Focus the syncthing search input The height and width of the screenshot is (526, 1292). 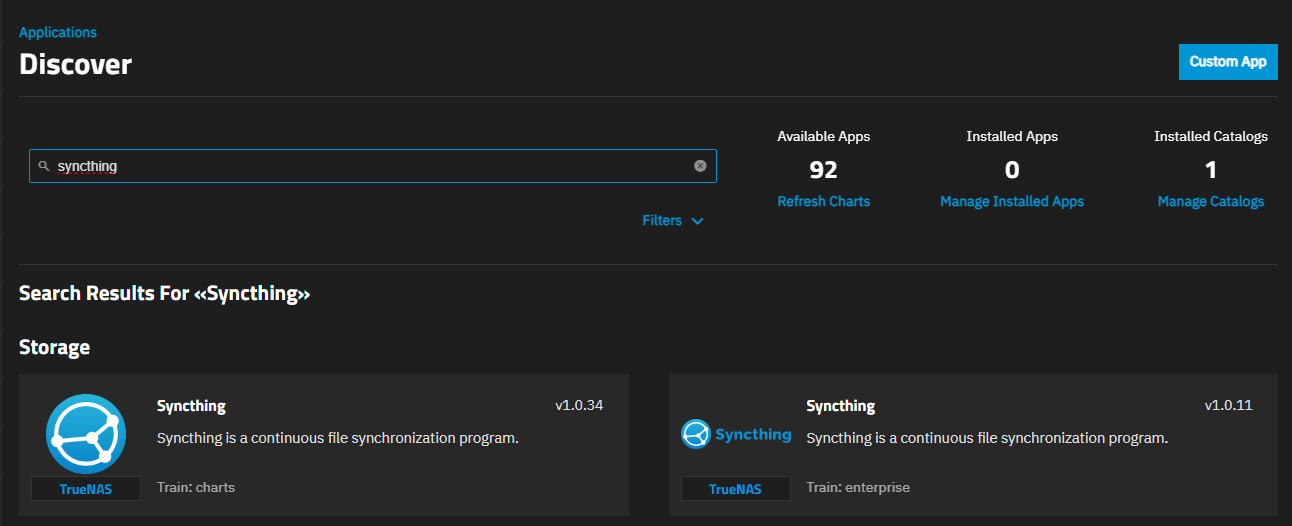pyautogui.click(x=373, y=166)
